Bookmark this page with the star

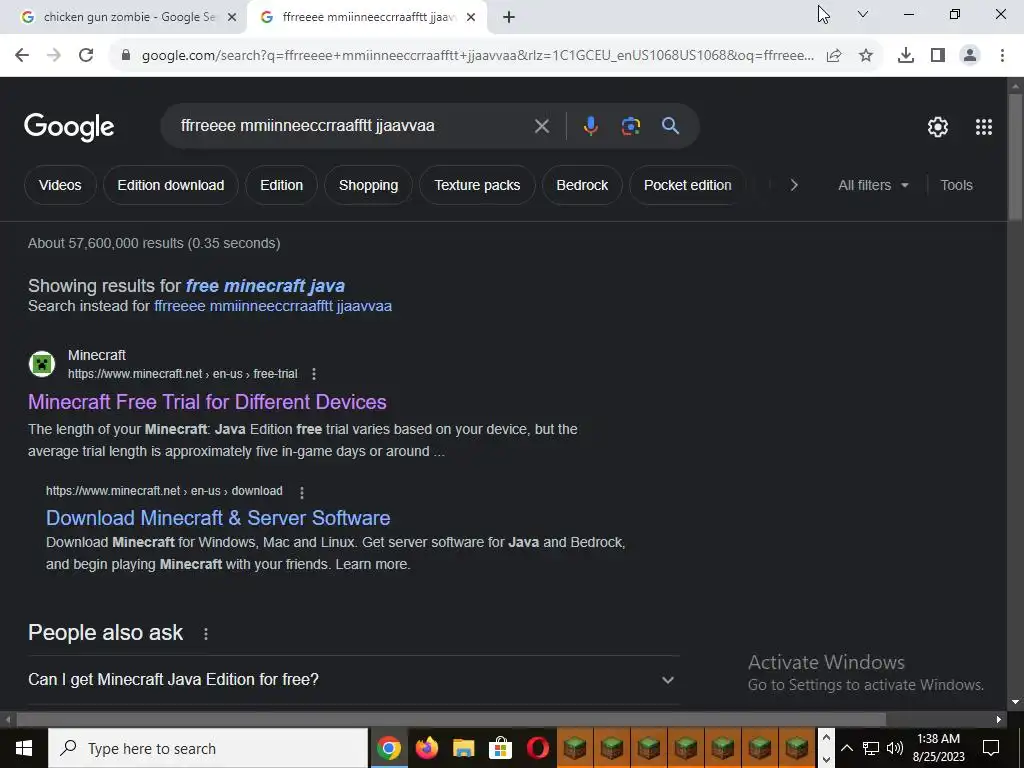(x=866, y=56)
